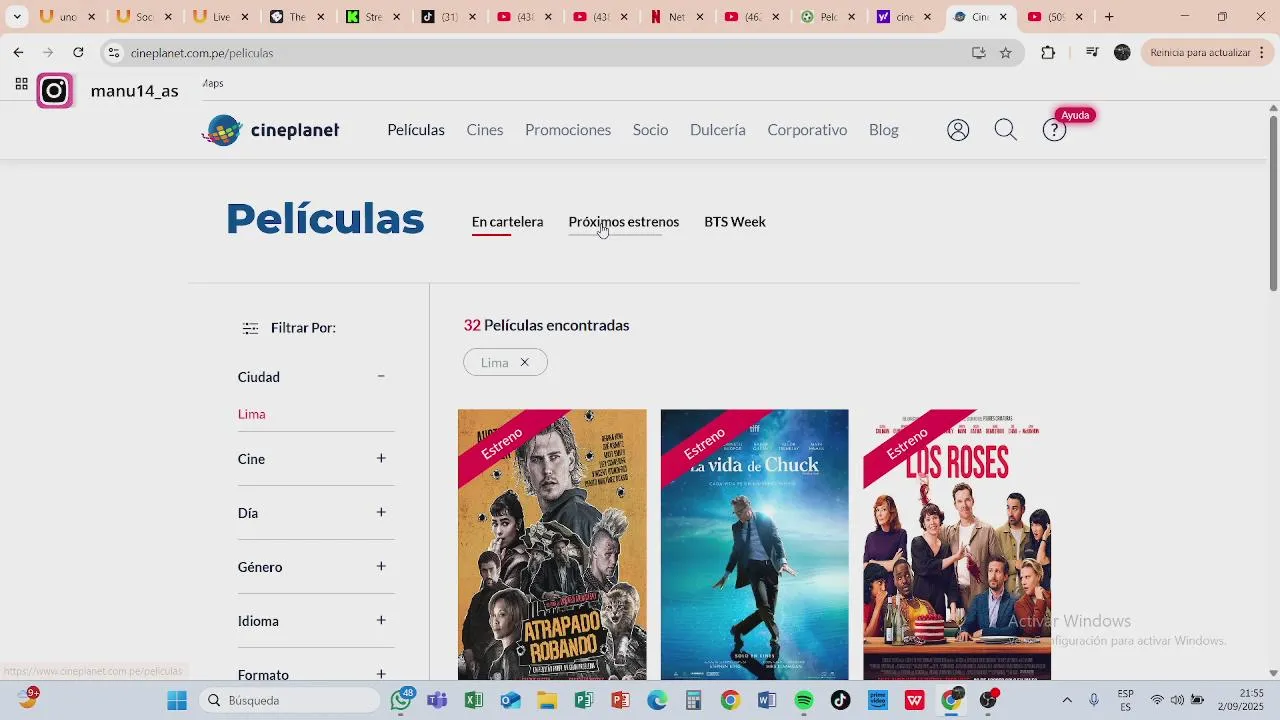
Task: Open WhatsApp from the taskbar
Action: point(401,701)
